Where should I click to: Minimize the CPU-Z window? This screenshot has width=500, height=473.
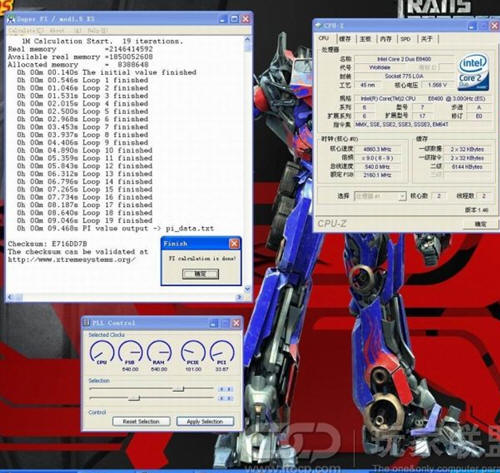coord(472,26)
